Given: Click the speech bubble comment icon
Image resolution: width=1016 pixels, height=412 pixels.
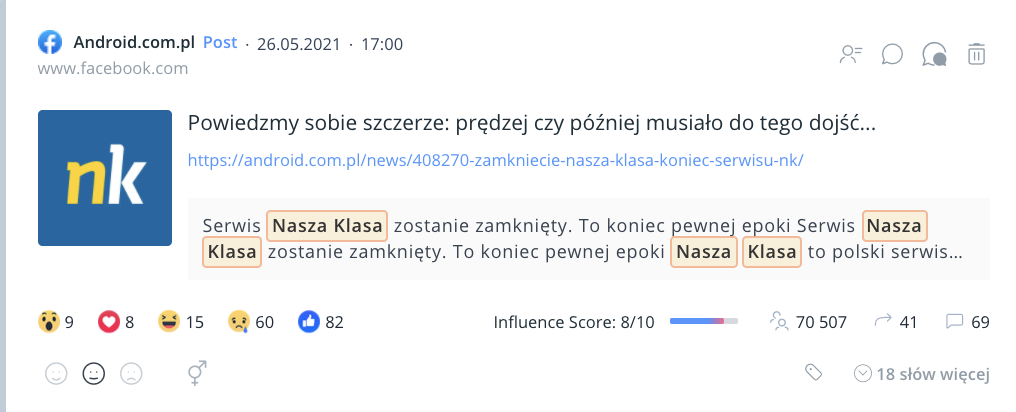Looking at the screenshot, I should point(892,54).
